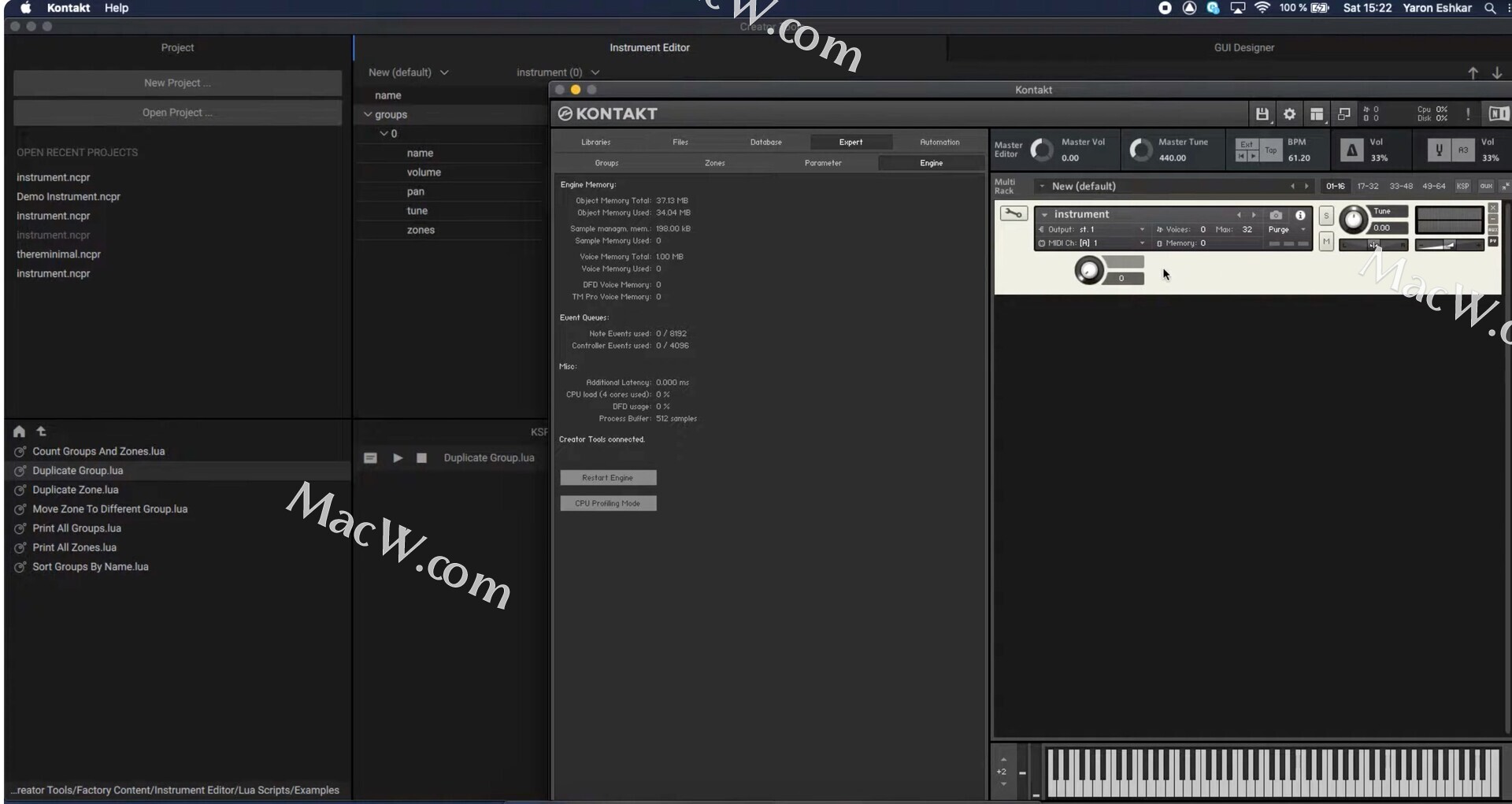Switch rack page to 33-48
Image resolution: width=1512 pixels, height=804 pixels.
[1401, 187]
